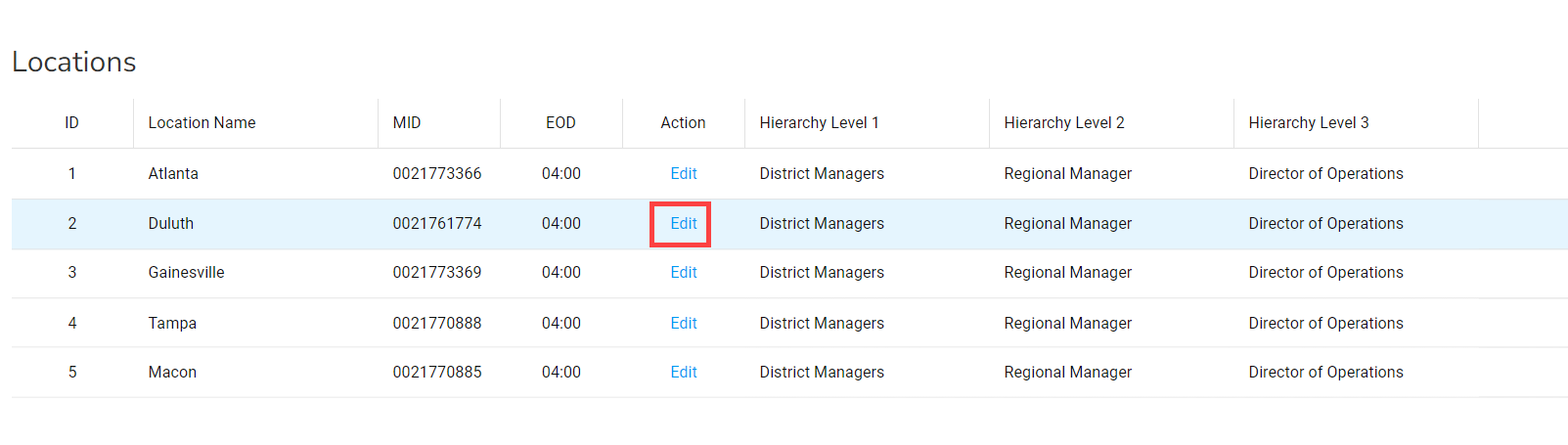Image resolution: width=1568 pixels, height=445 pixels.
Task: Click Hierarchy Level 2 column header
Action: pyautogui.click(x=1064, y=123)
